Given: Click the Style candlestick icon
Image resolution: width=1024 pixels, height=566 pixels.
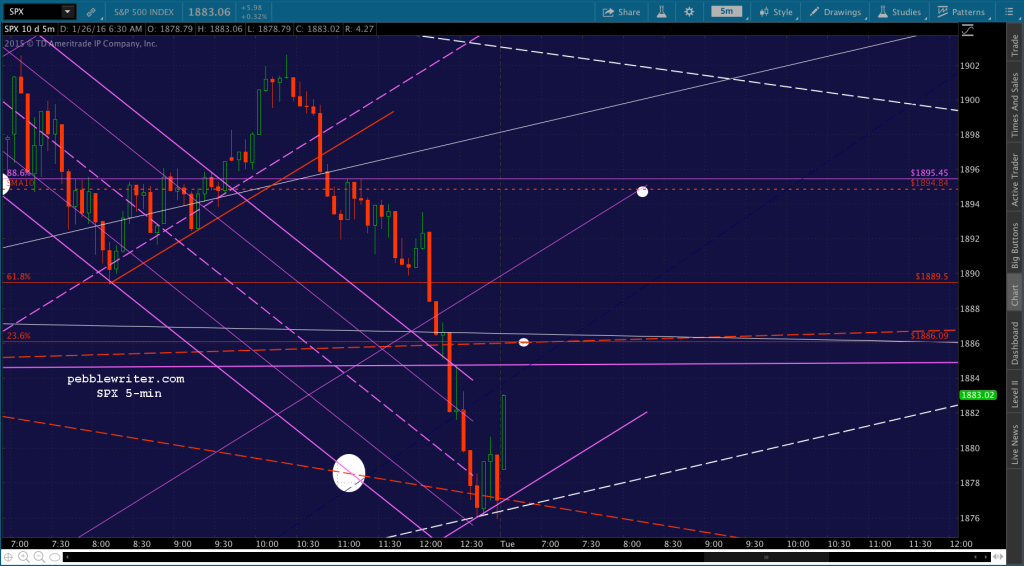Looking at the screenshot, I should tap(764, 12).
